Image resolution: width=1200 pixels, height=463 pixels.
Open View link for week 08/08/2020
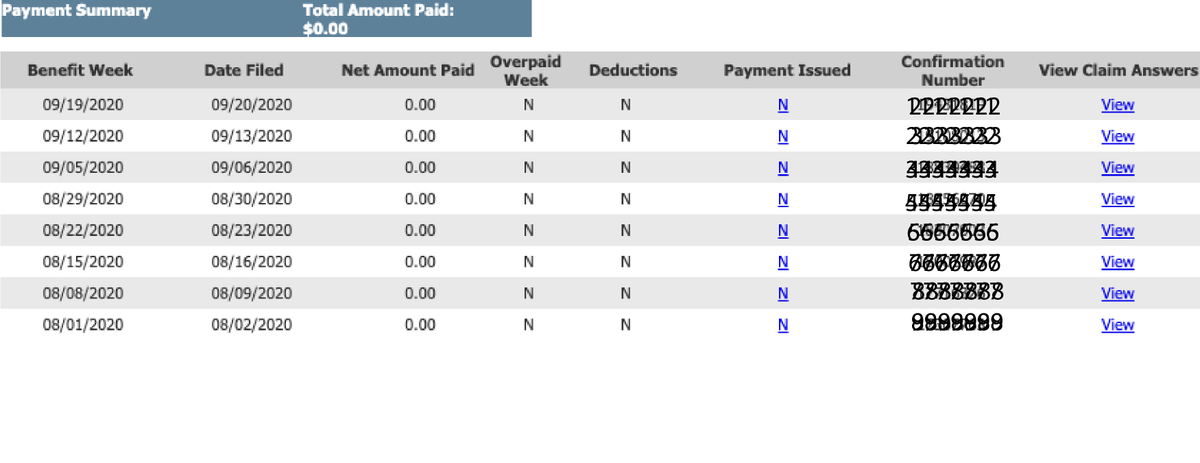click(1117, 294)
